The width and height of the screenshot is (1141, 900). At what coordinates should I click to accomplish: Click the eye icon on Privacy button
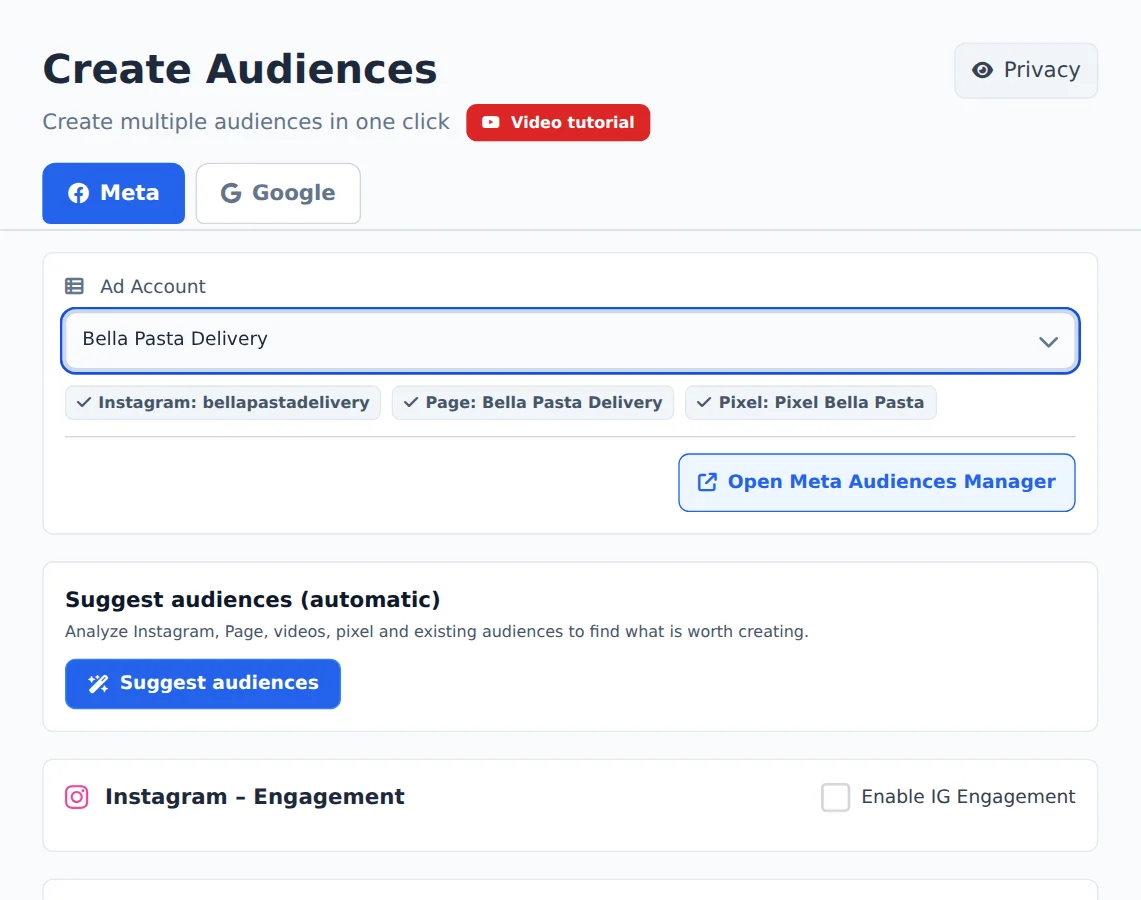click(x=982, y=70)
